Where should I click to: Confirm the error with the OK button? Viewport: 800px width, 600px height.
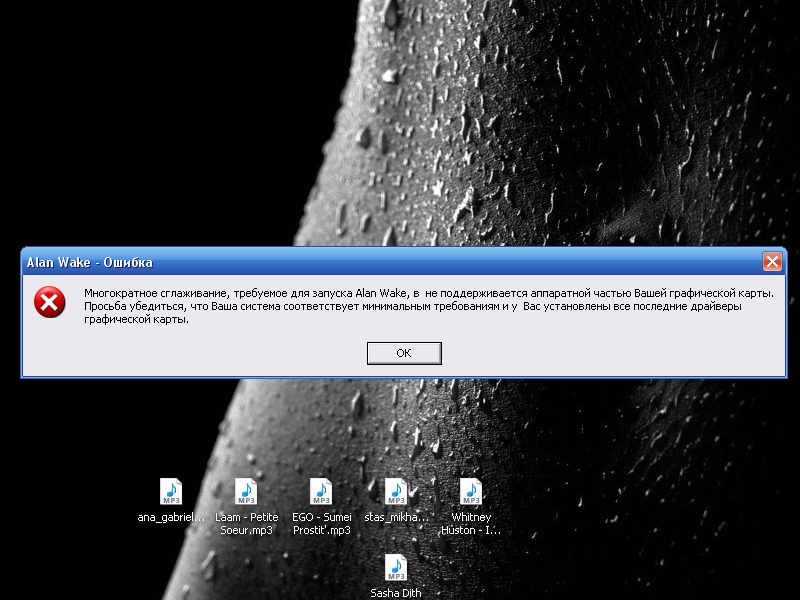(404, 353)
